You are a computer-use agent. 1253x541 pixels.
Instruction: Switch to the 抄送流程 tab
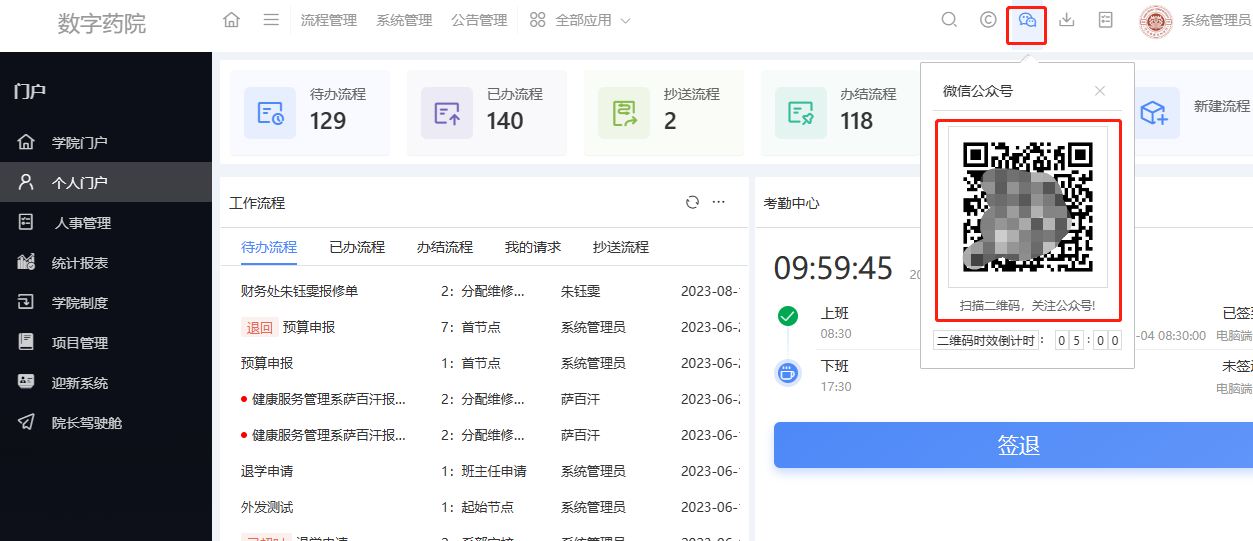click(x=621, y=247)
